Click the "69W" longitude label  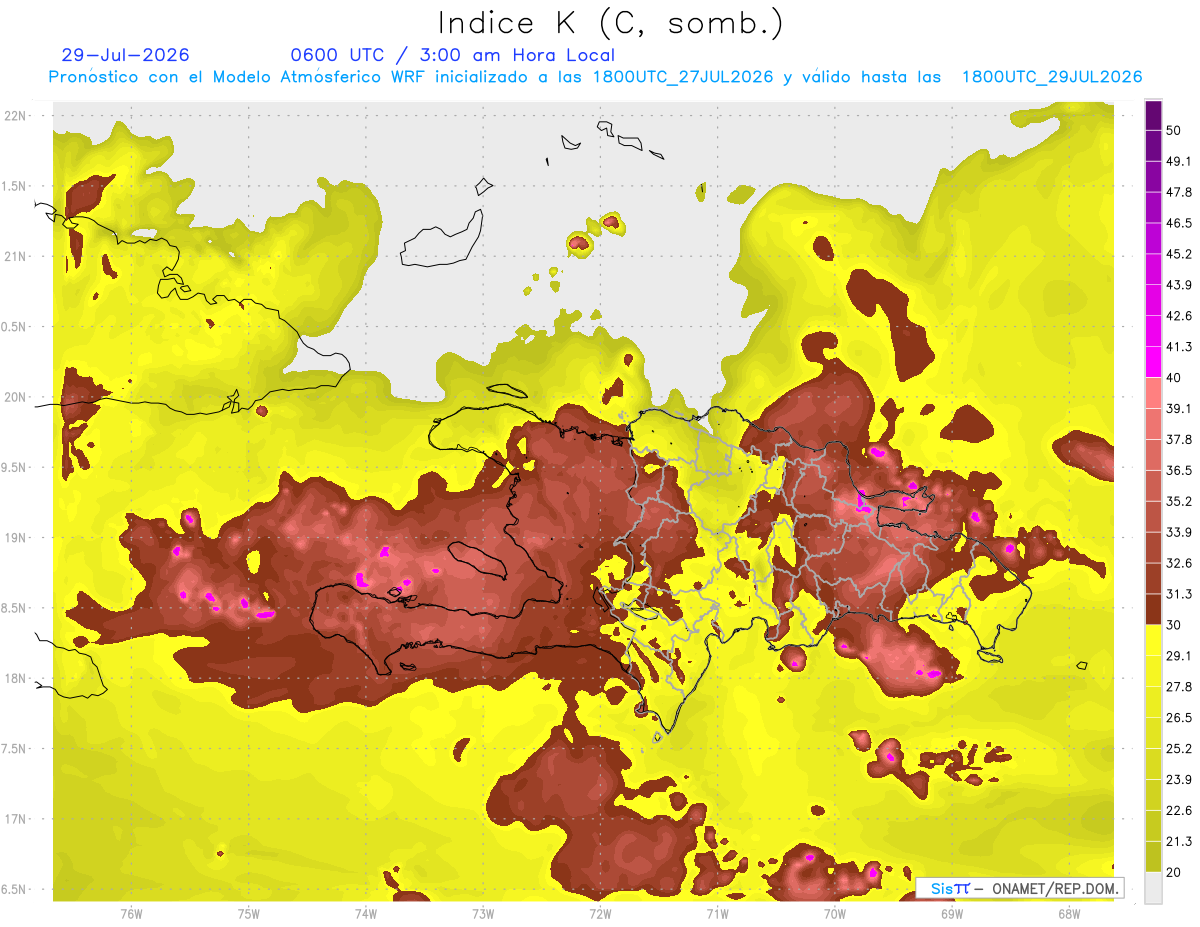coord(951,913)
